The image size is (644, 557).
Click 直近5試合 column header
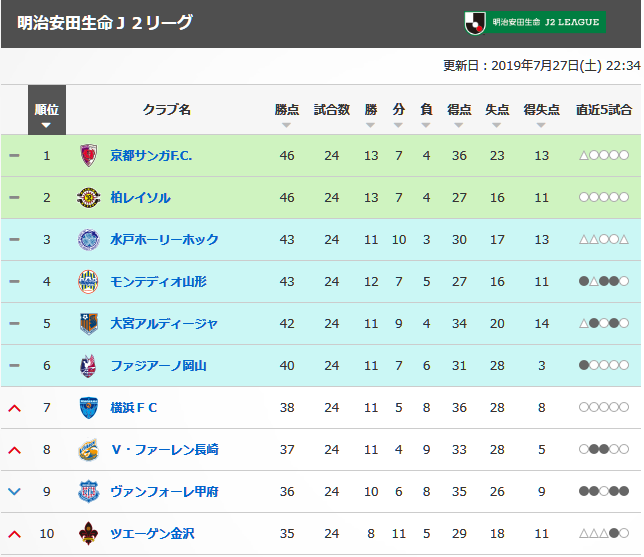point(604,110)
